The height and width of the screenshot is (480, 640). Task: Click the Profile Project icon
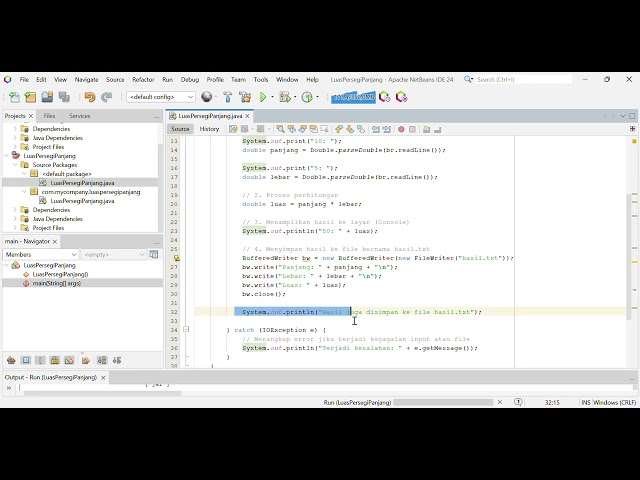pos(307,97)
